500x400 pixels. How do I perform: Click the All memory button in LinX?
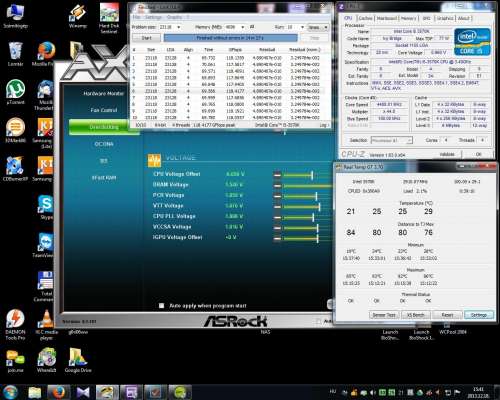pyautogui.click(x=252, y=27)
